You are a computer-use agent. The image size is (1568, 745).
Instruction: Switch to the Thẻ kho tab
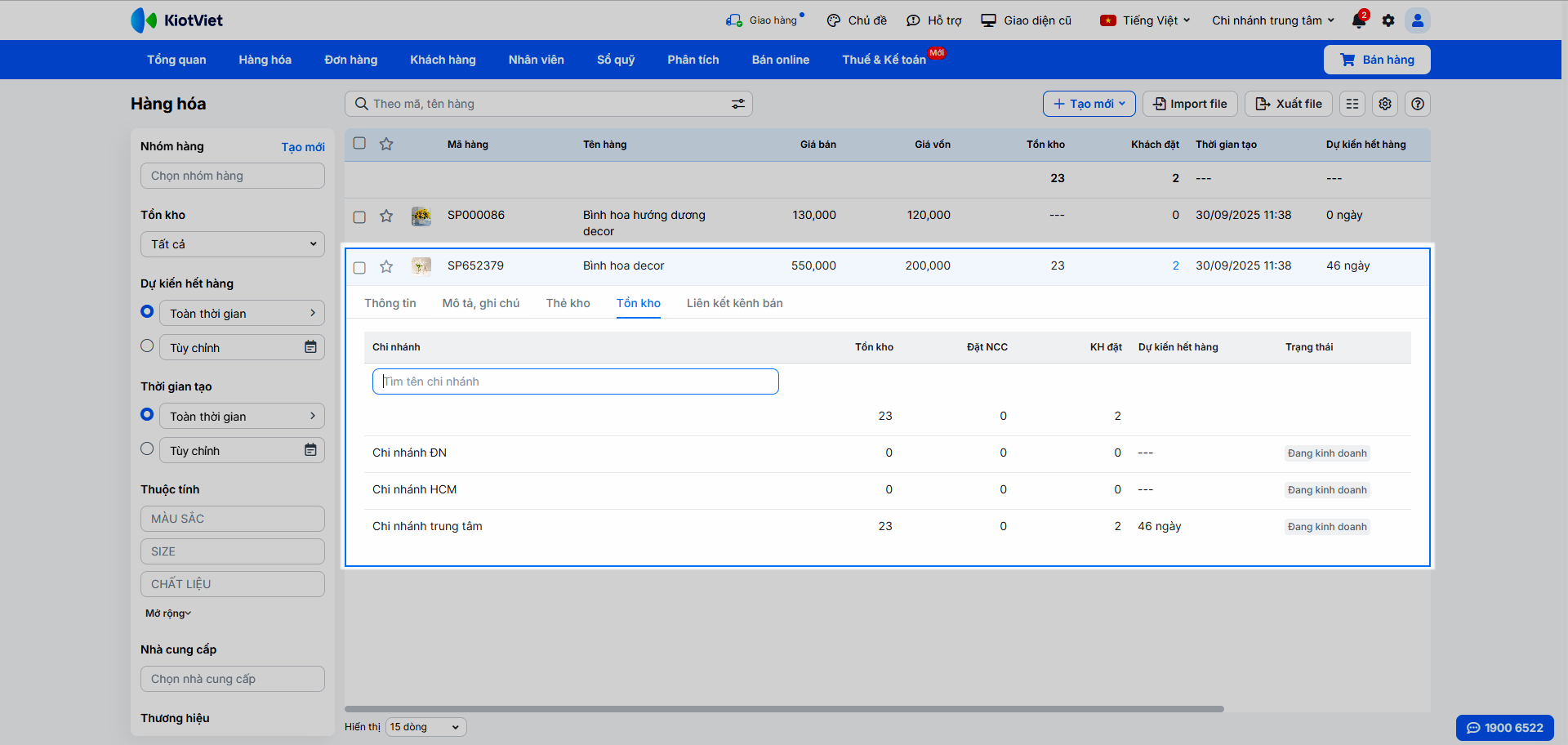click(568, 303)
